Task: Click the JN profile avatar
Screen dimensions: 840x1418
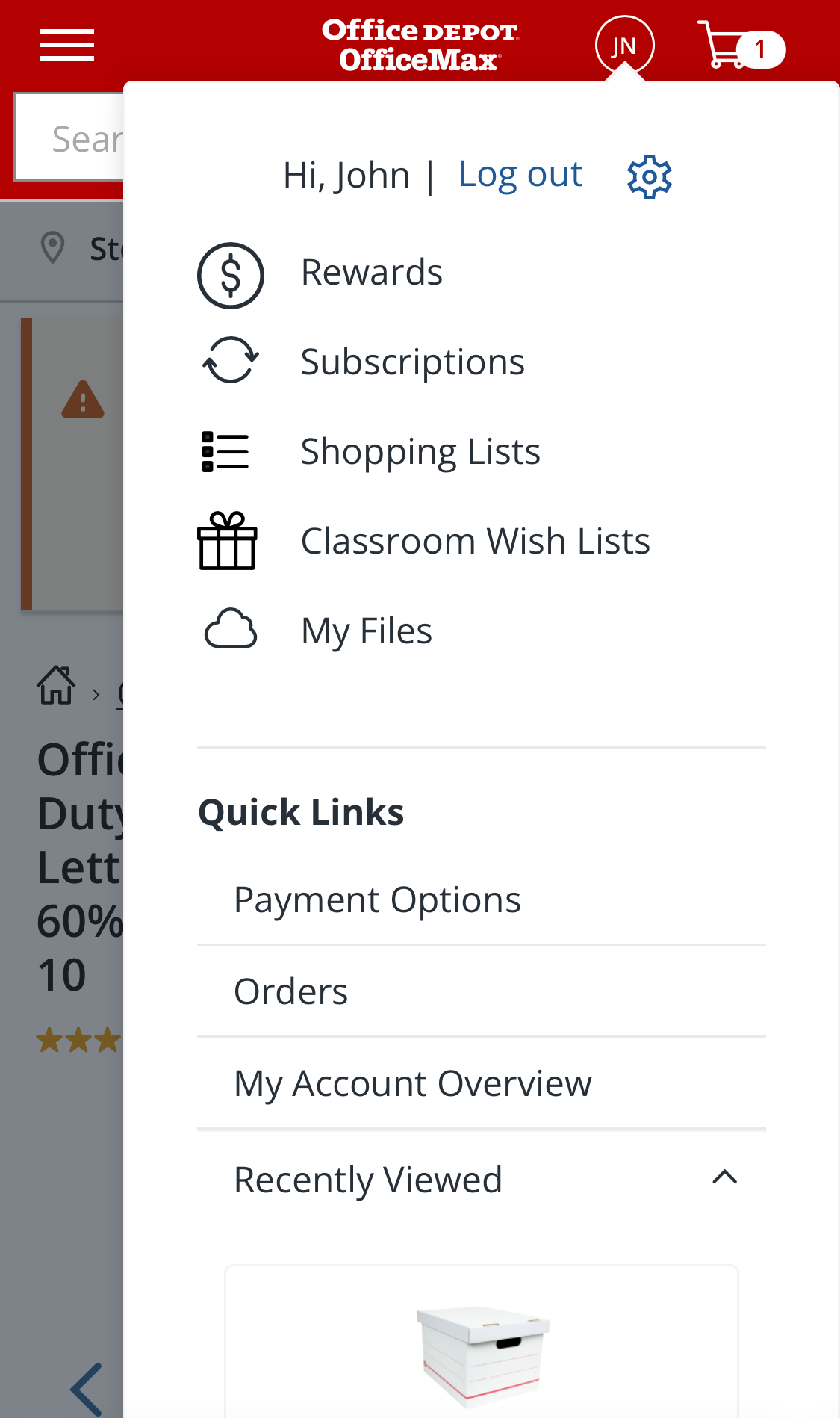Action: click(624, 45)
